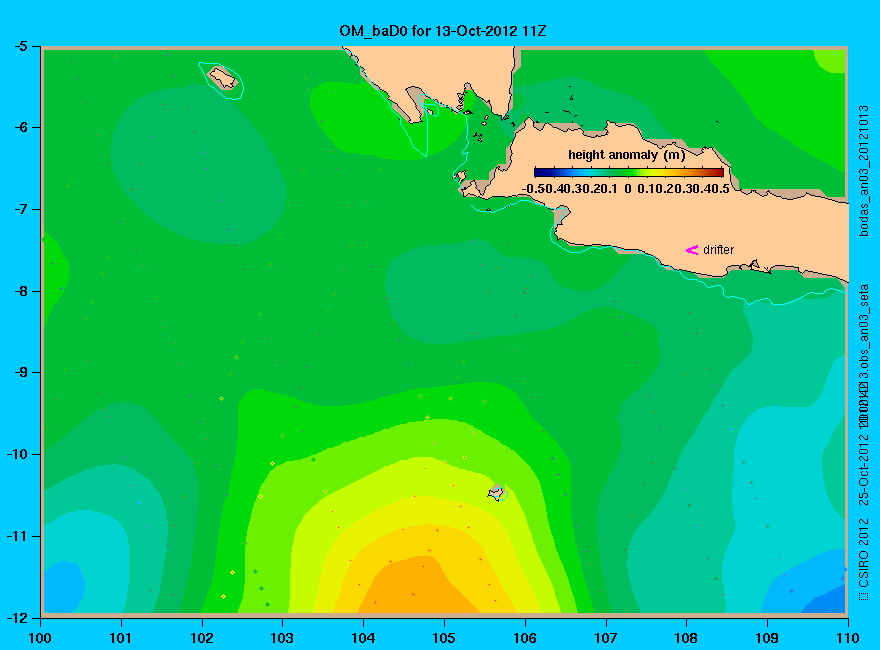Click the green middle of the height anomaly colorbar
Image resolution: width=880 pixels, height=650 pixels.
click(x=629, y=172)
